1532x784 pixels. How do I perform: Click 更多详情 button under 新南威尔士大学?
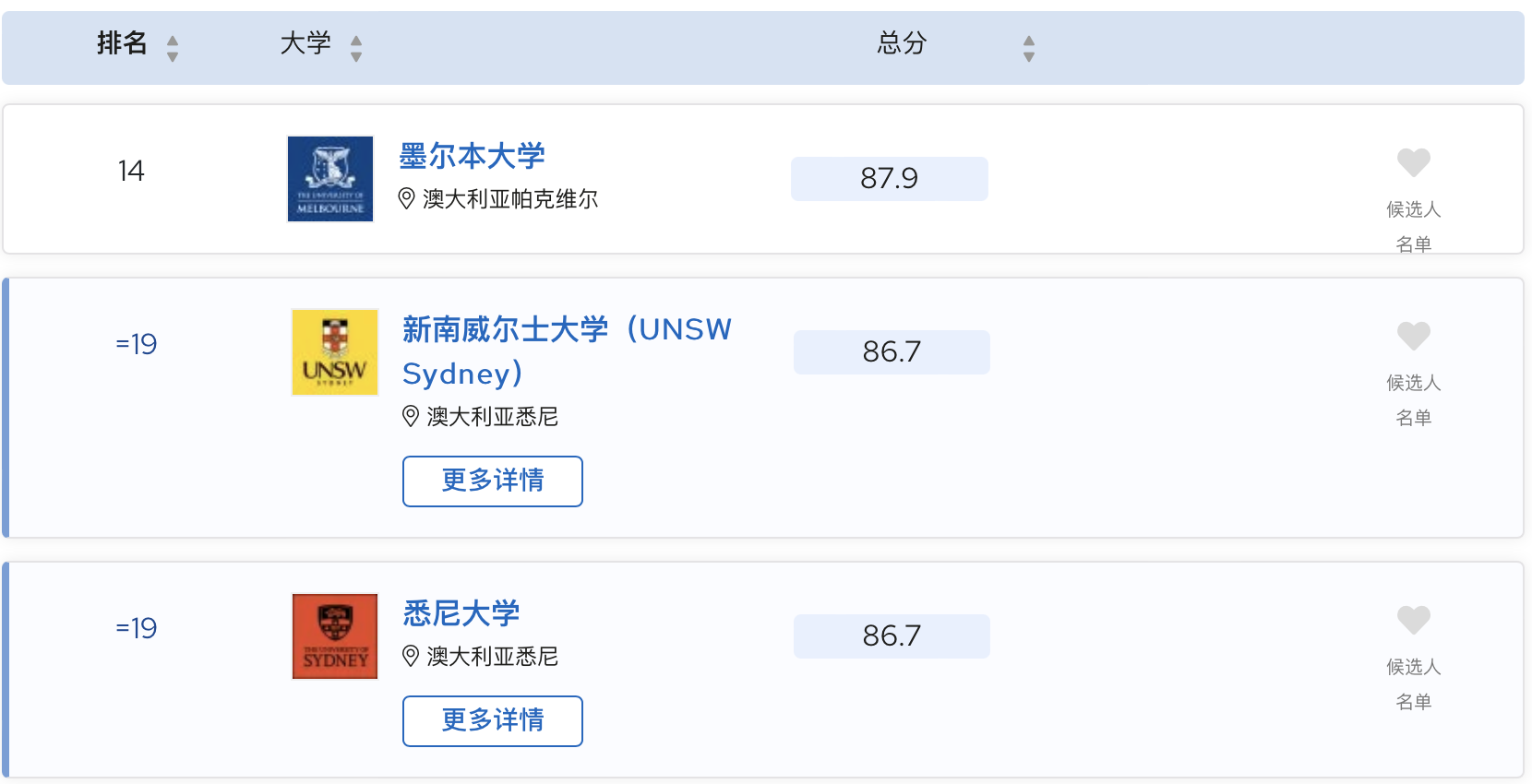pyautogui.click(x=493, y=481)
